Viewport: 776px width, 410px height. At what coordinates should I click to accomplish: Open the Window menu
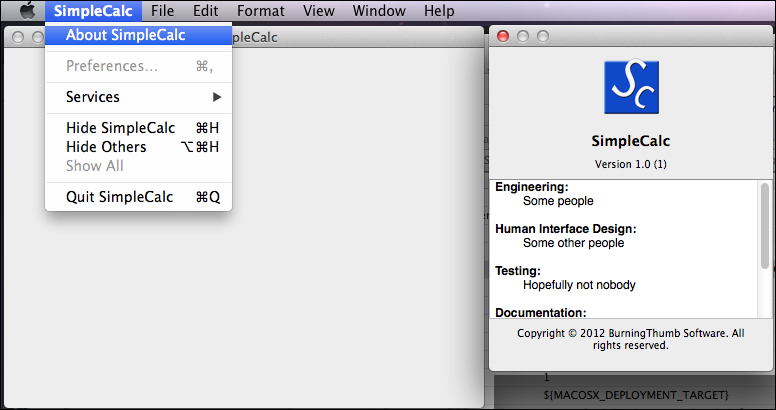pyautogui.click(x=380, y=11)
